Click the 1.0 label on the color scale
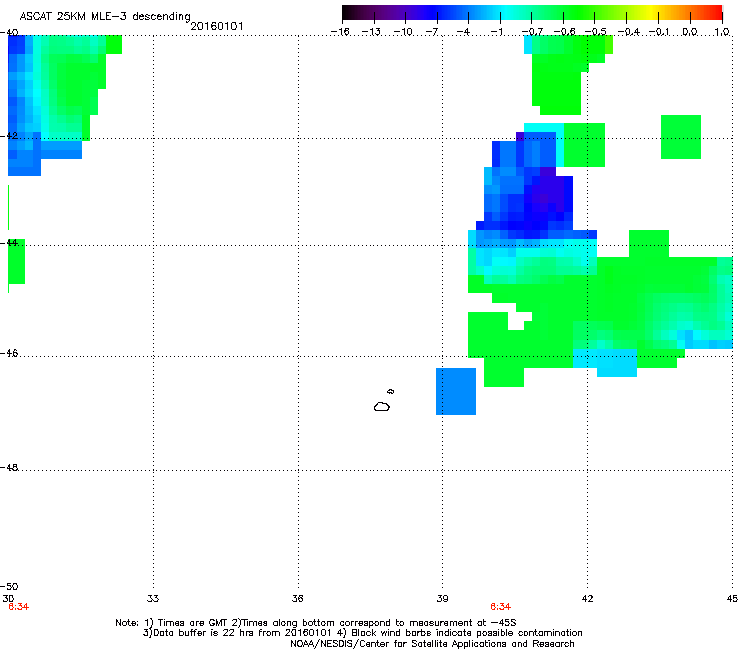 coord(722,32)
